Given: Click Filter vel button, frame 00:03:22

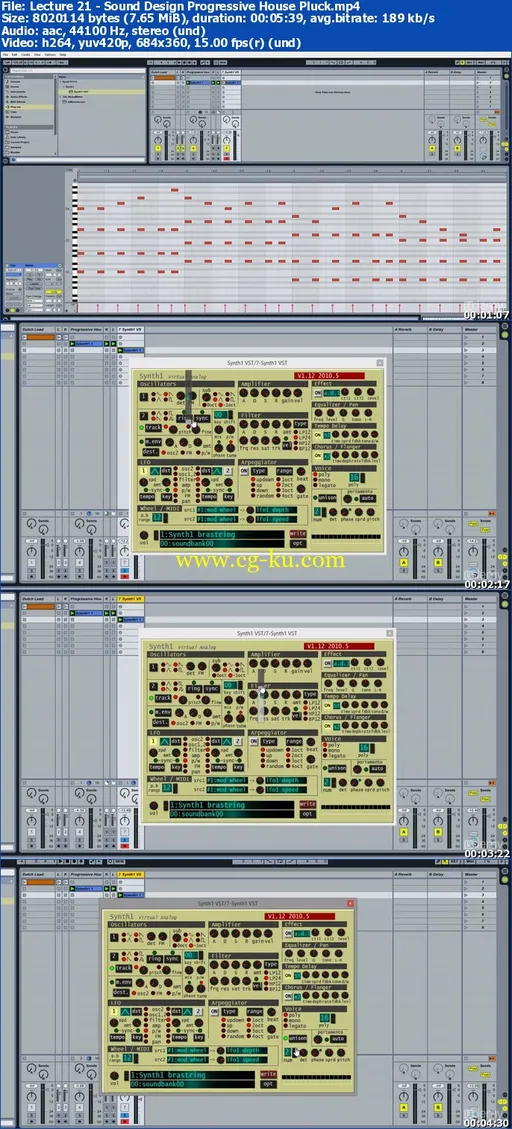Looking at the screenshot, I should 296,716.
